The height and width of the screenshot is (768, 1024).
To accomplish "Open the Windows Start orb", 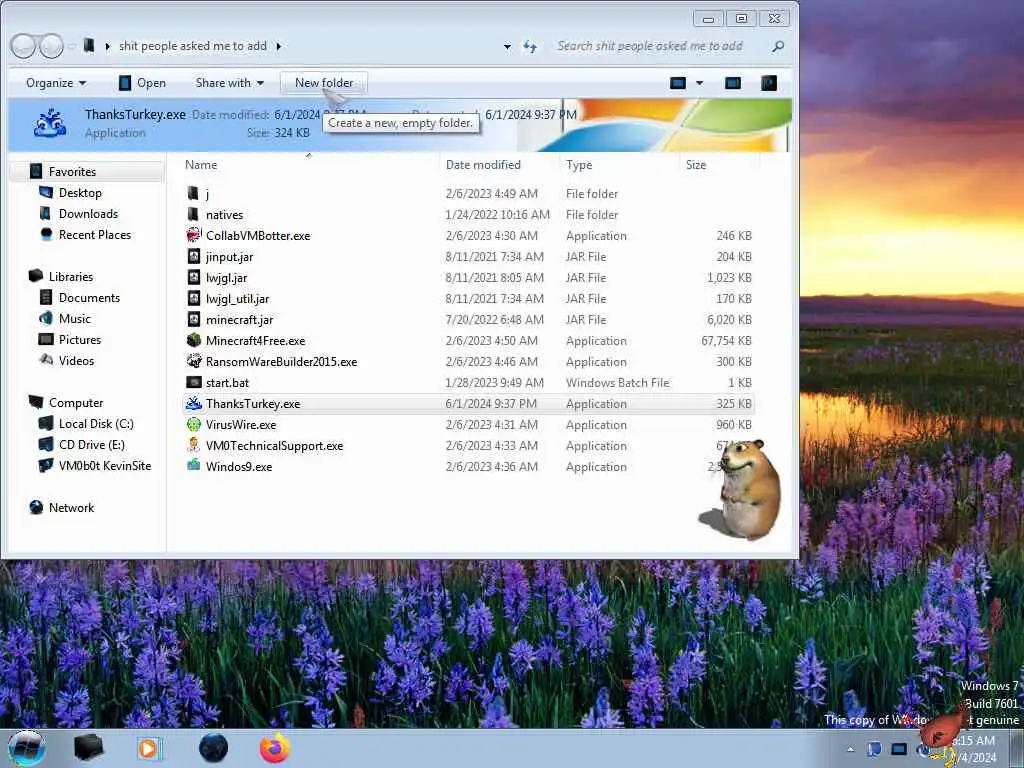I will pos(26,748).
